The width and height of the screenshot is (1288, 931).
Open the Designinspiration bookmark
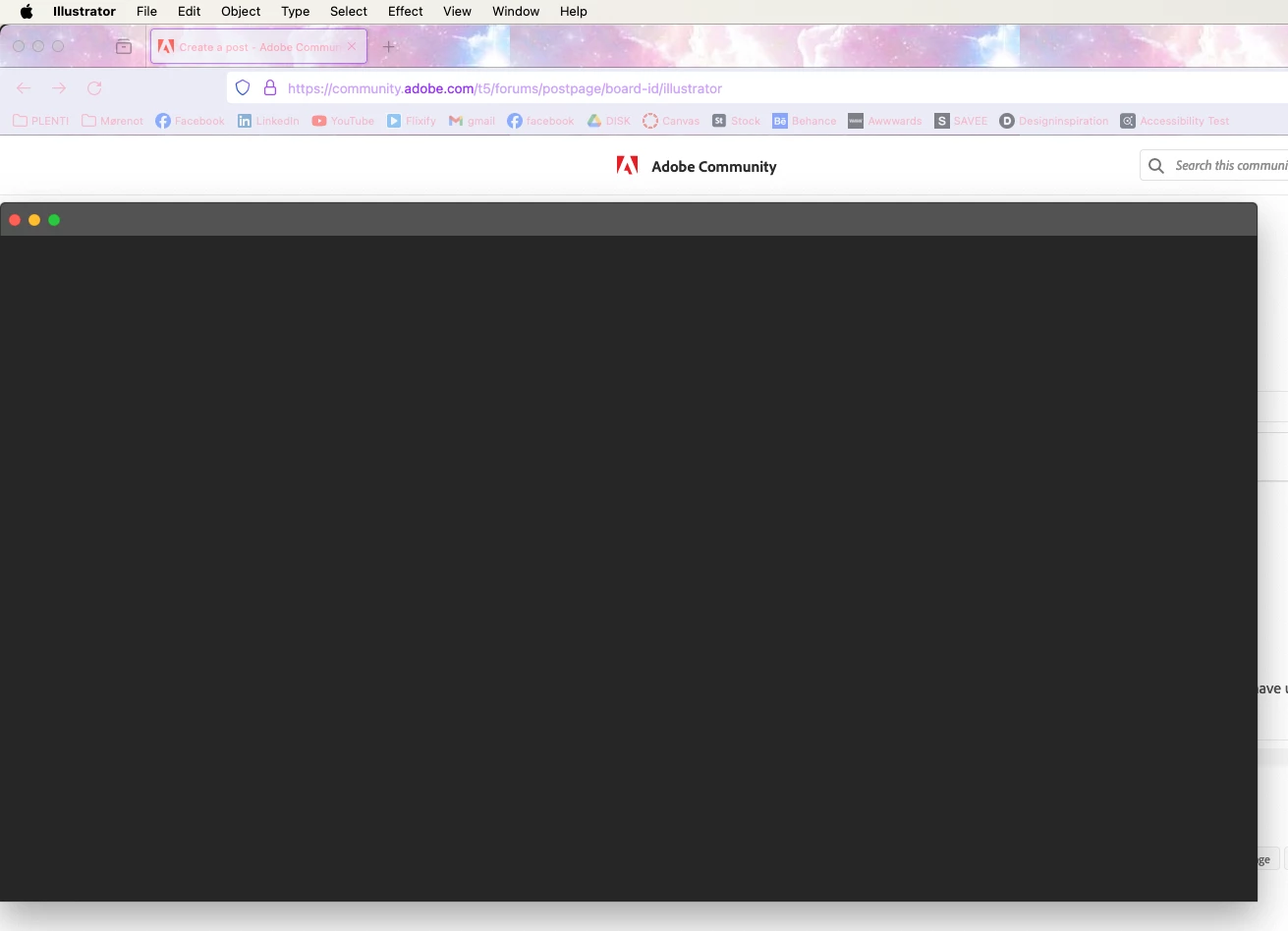click(1053, 121)
